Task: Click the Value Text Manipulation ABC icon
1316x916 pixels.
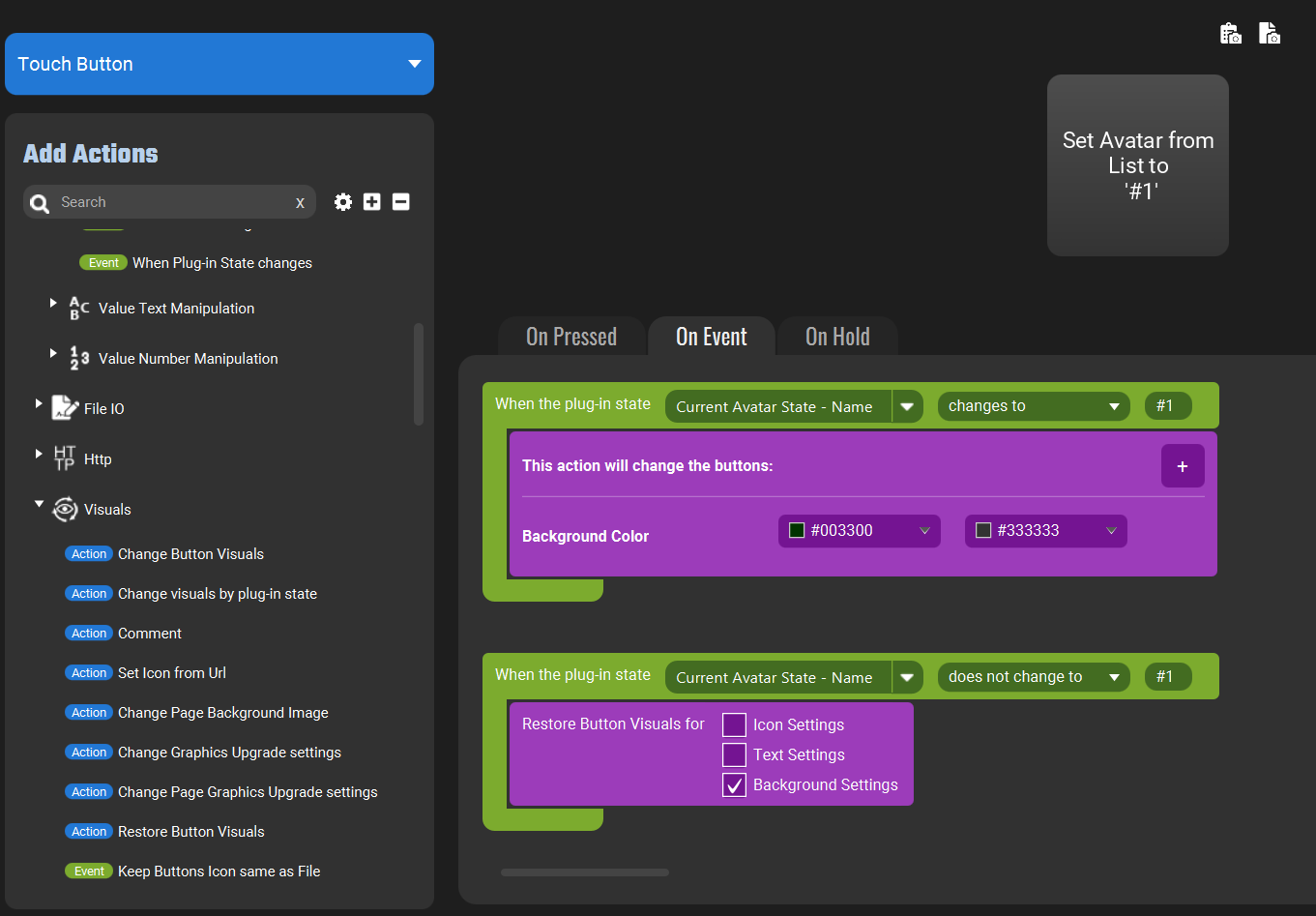Action: click(79, 308)
